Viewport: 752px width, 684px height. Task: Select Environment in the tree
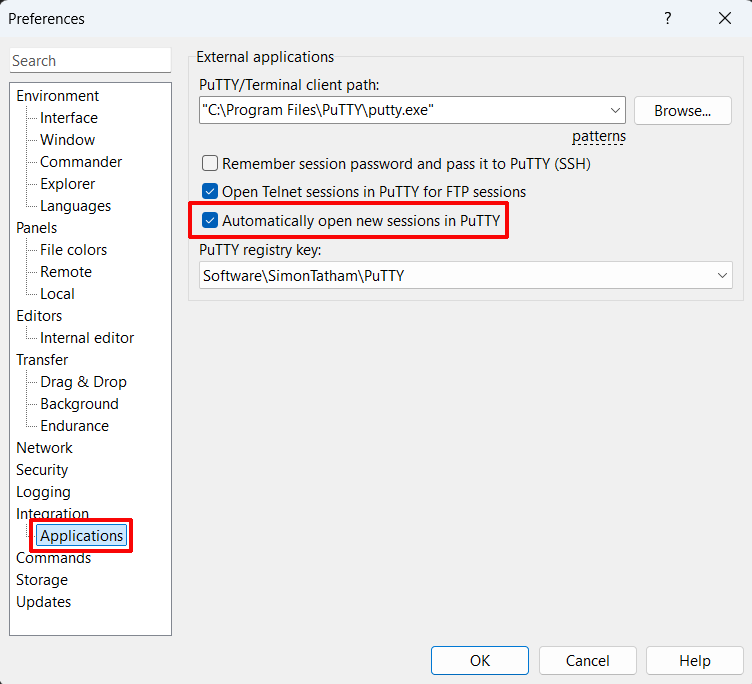point(58,96)
